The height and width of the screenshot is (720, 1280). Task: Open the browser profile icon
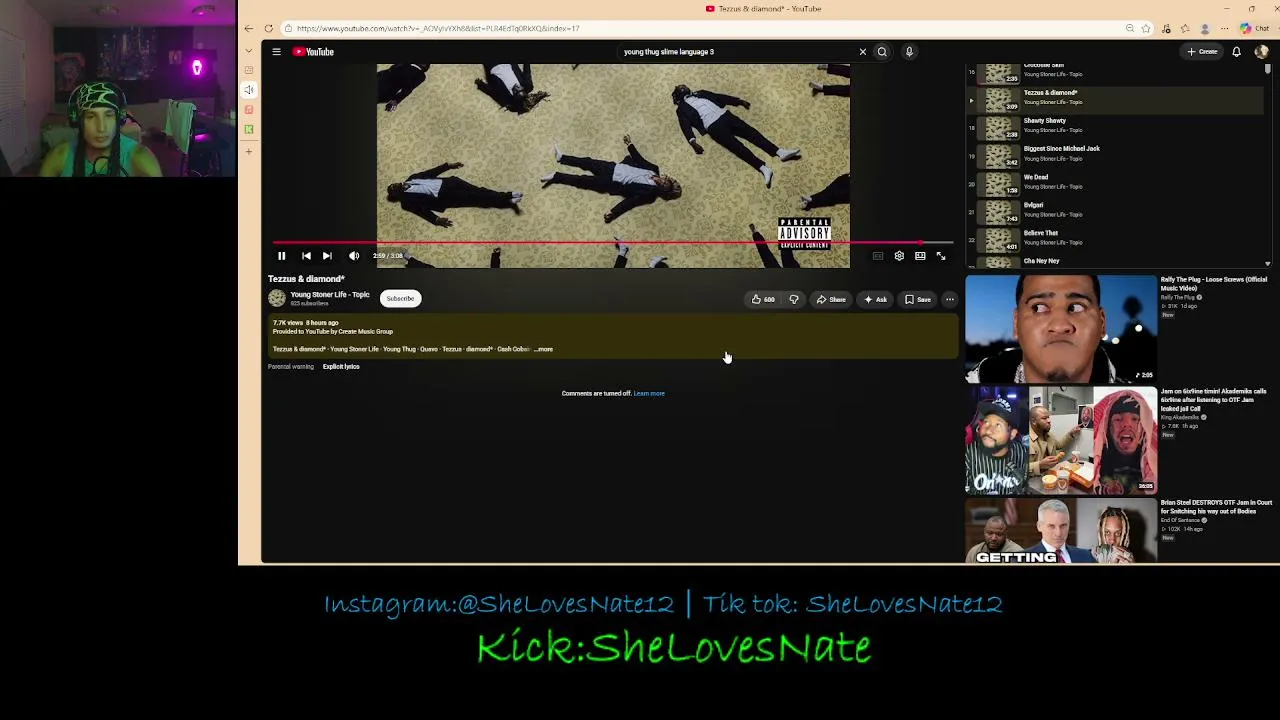click(x=1206, y=28)
